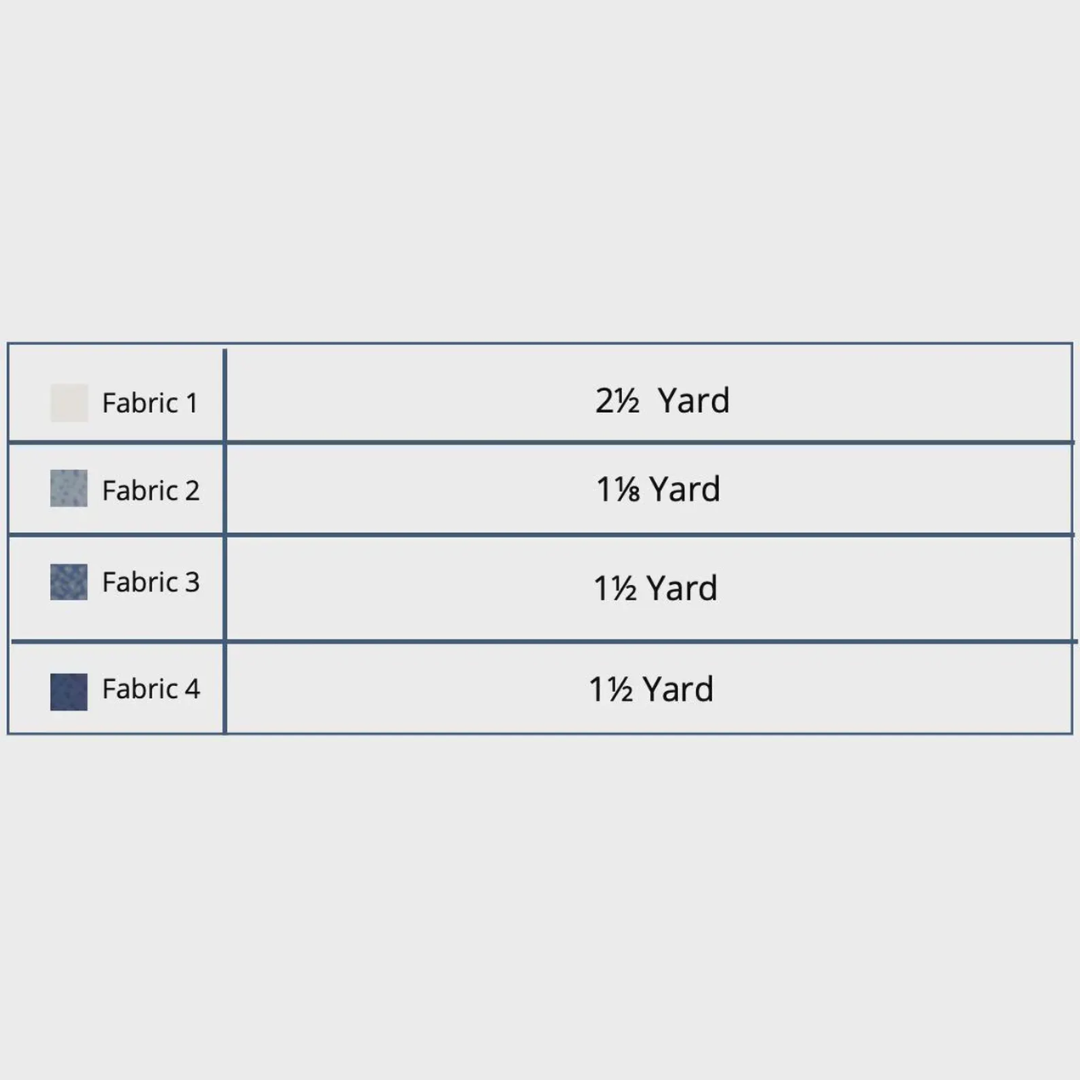1080x1080 pixels.
Task: Choose the dark navy Fabric 4 swatch
Action: (x=69, y=691)
